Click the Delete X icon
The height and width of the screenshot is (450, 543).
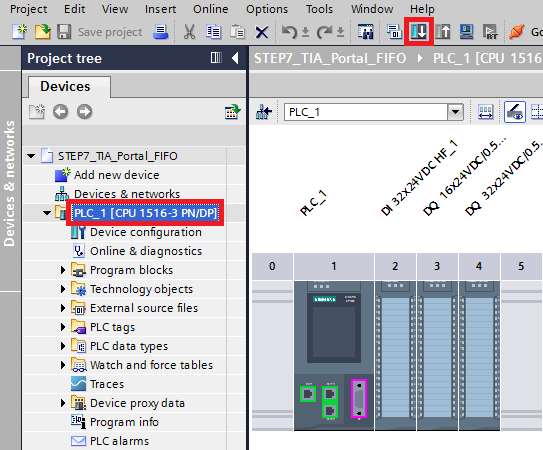[x=262, y=33]
